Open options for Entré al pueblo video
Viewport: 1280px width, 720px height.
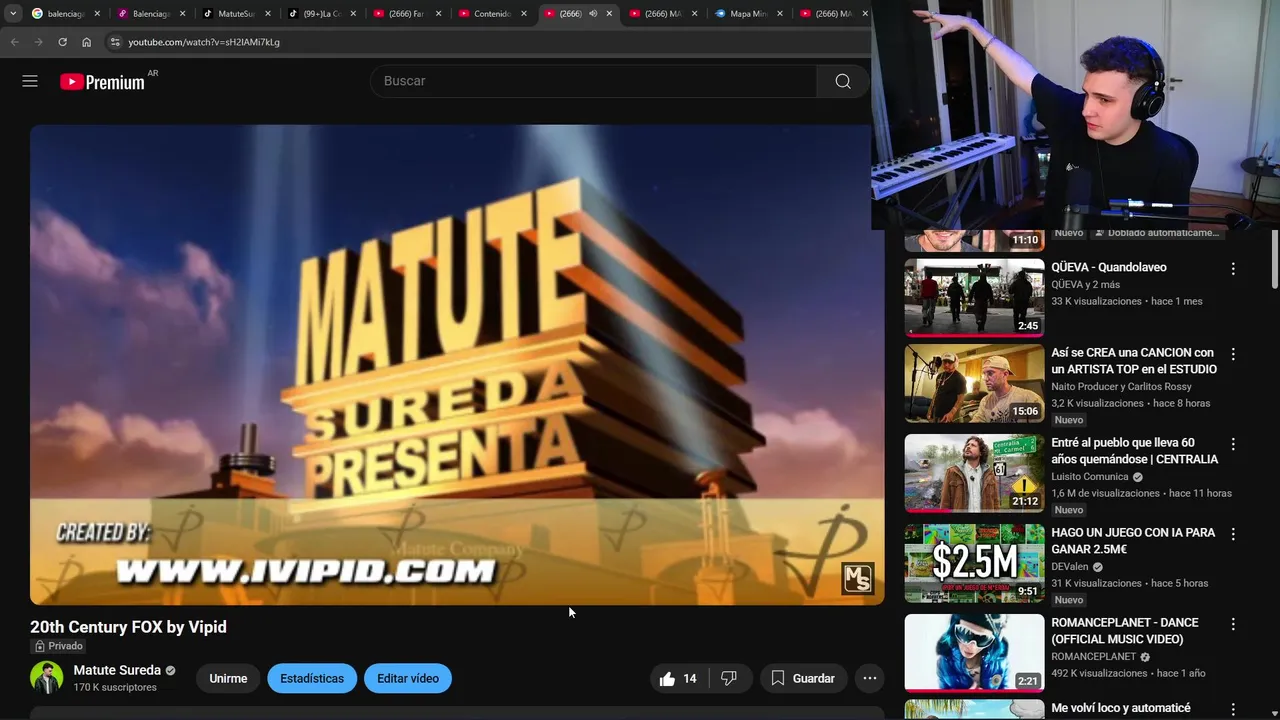(x=1233, y=444)
